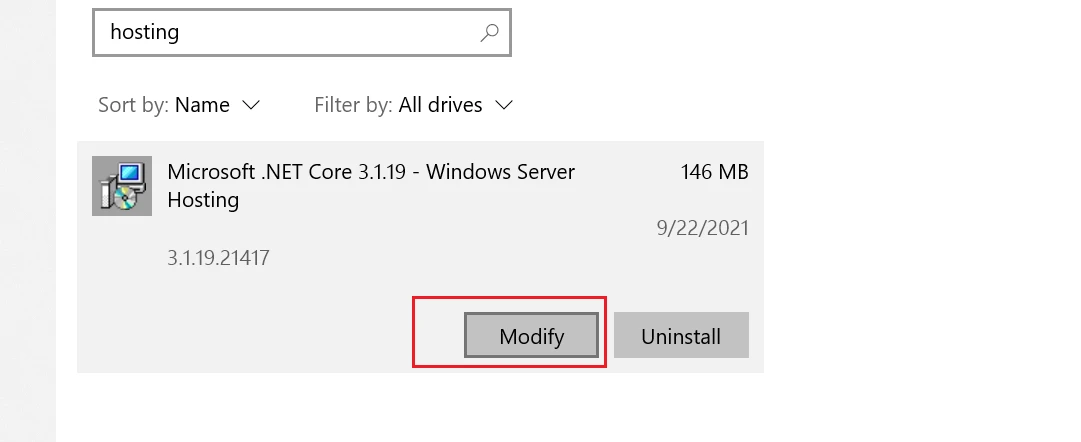Click the install date 9/22/2021
Viewport: 1081px width, 442px height.
(x=703, y=228)
